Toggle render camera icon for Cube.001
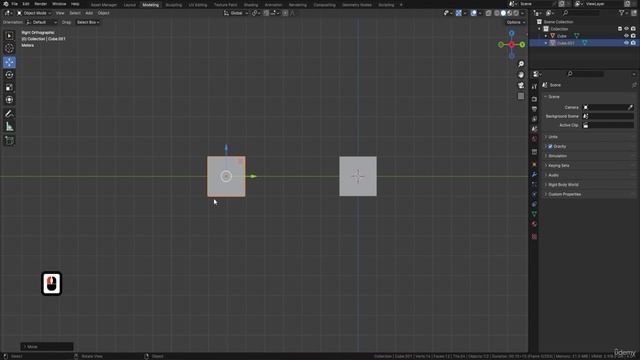Viewport: 640px width, 360px height. coord(633,43)
